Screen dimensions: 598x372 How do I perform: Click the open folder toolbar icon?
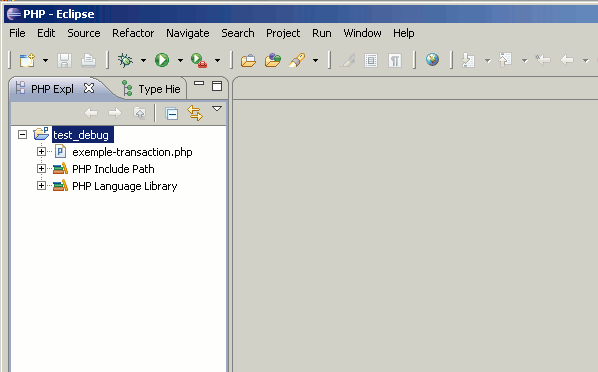[x=248, y=60]
